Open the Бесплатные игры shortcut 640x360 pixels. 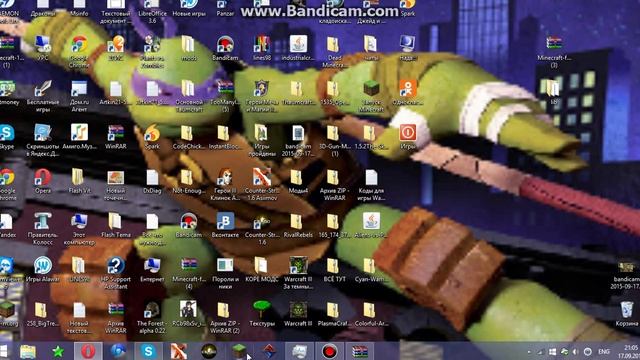43,96
